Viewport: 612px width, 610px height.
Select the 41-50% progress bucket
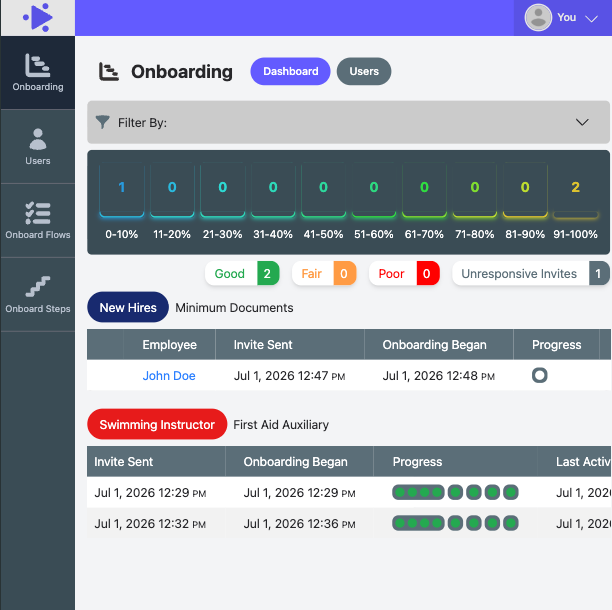pos(323,202)
